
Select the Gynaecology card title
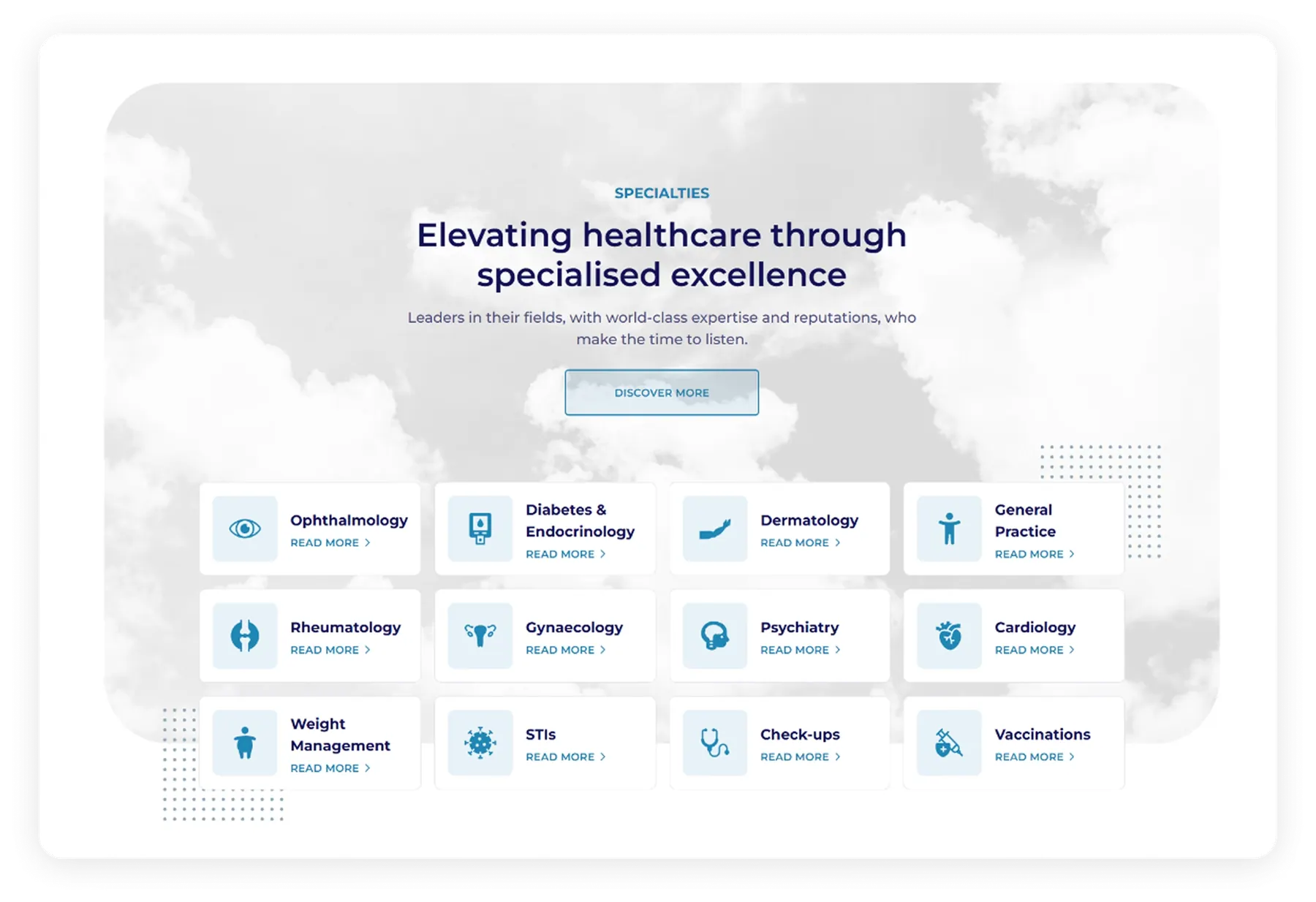point(574,628)
